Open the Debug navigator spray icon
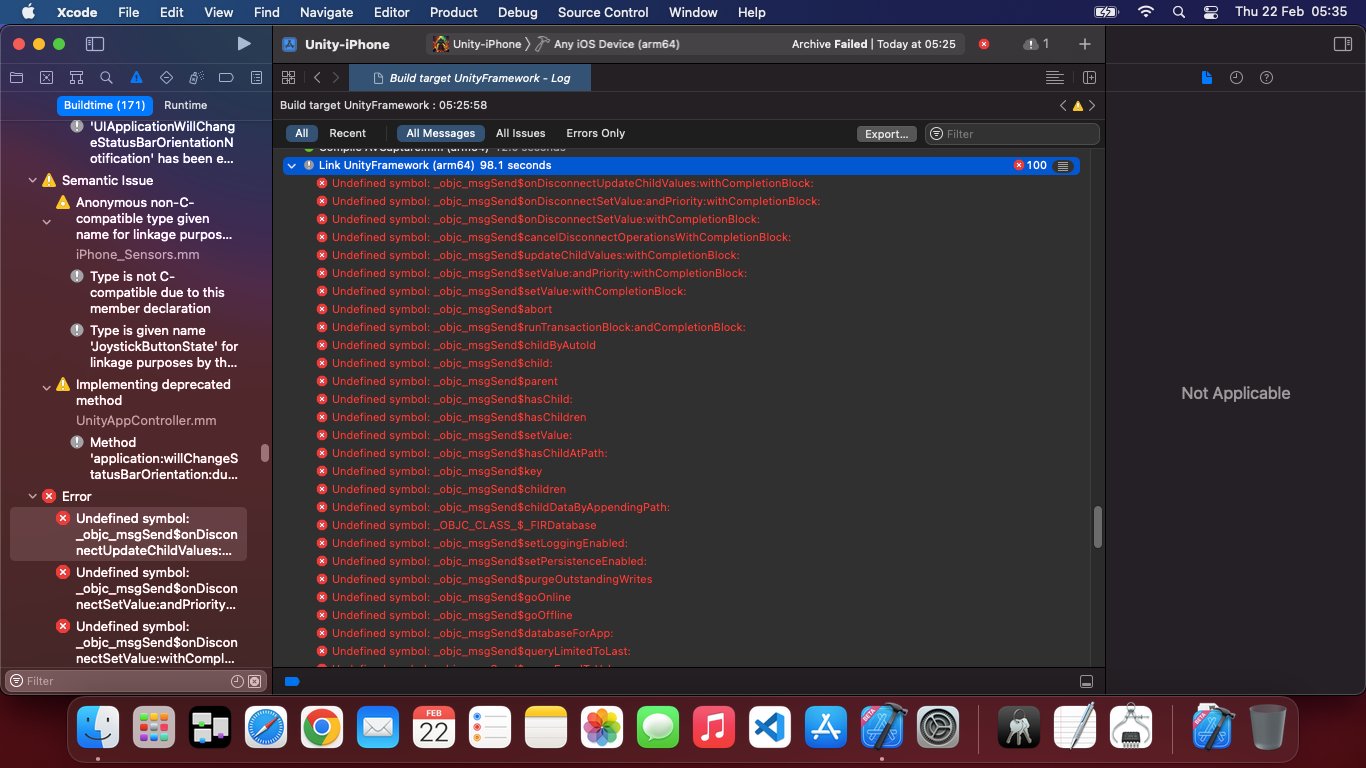The width and height of the screenshot is (1366, 768). tap(196, 77)
